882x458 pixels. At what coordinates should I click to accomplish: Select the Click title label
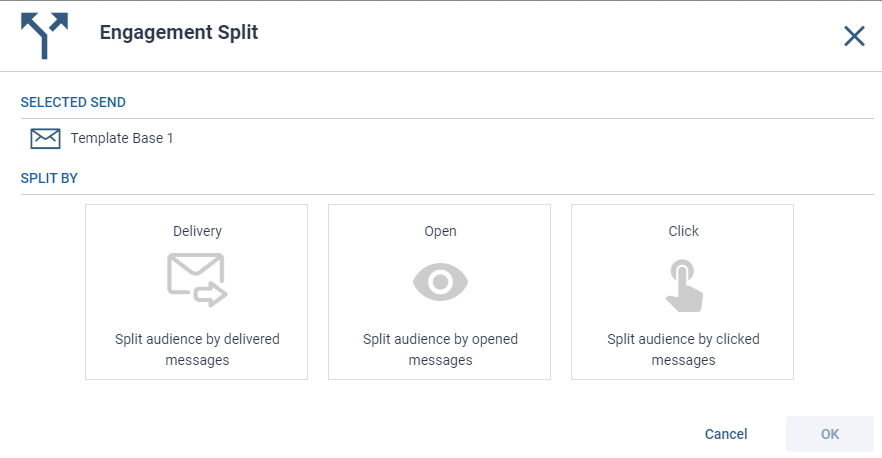coord(684,231)
